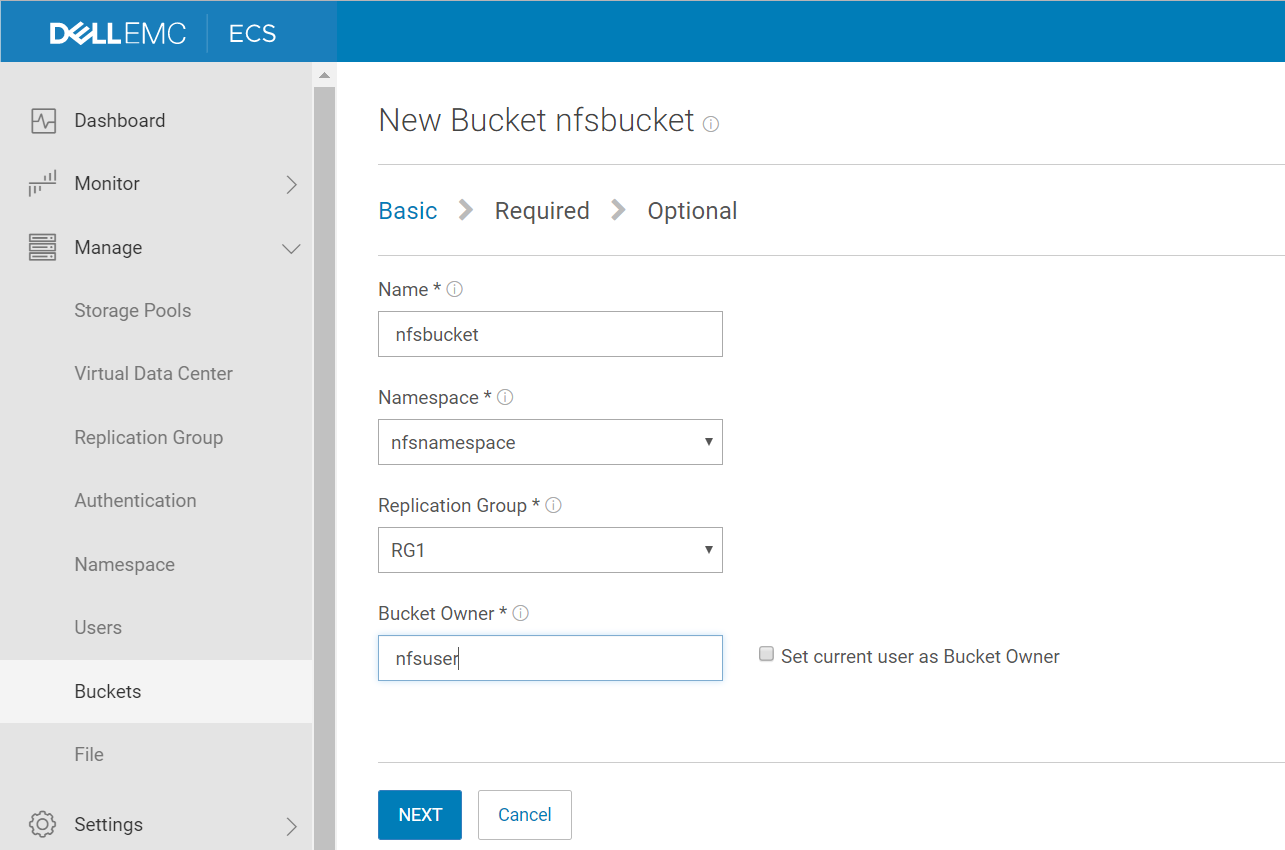The image size is (1285, 850).
Task: Click the info icon next to Namespace
Action: [x=506, y=397]
